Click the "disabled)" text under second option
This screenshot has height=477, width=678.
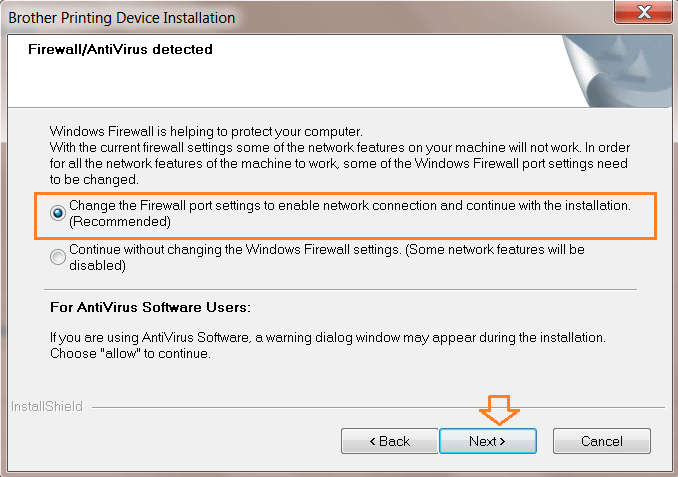[x=97, y=265]
